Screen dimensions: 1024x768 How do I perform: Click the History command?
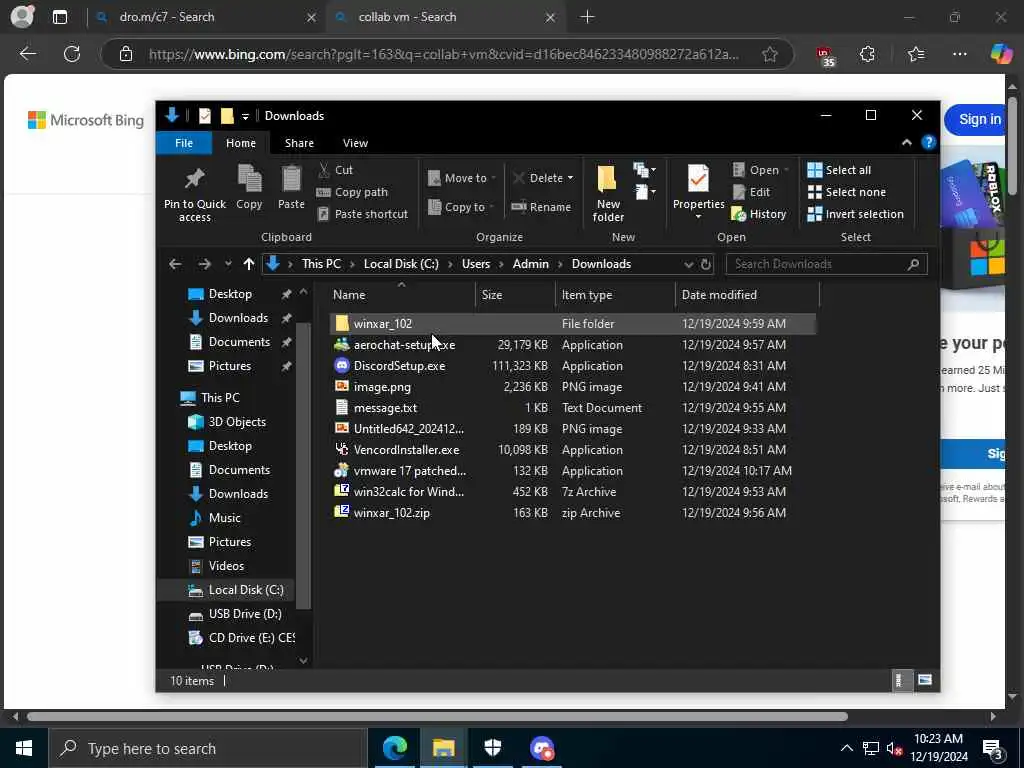(x=759, y=214)
